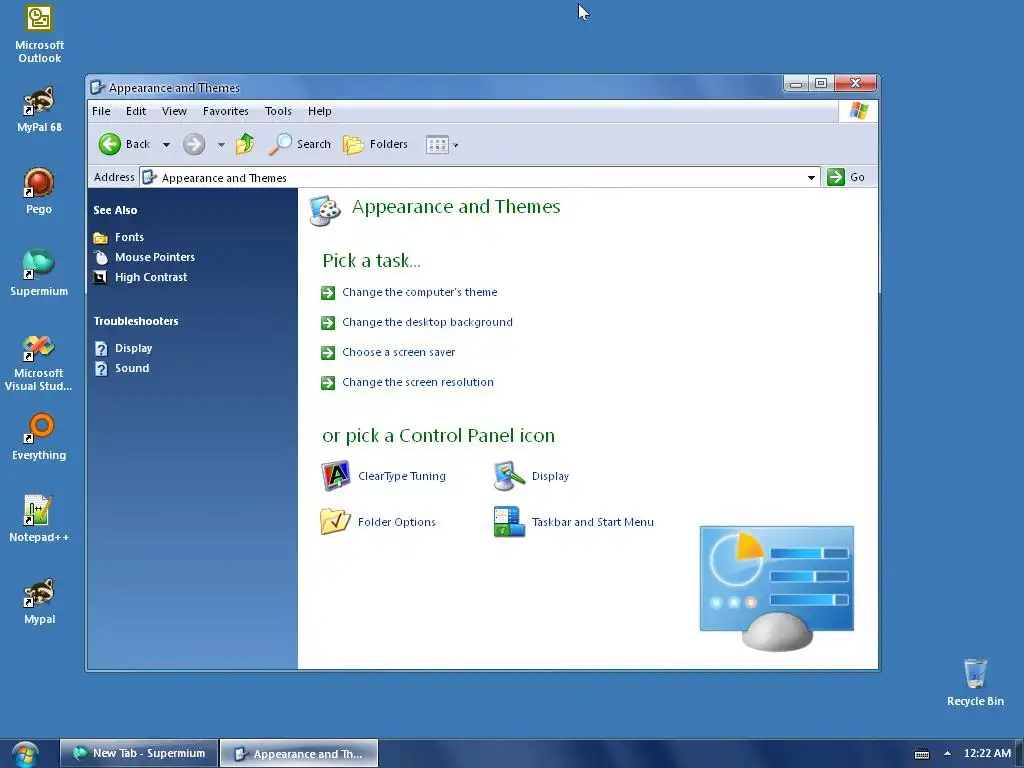This screenshot has width=1024, height=768.
Task: Select the Pego desktop icon
Action: pyautogui.click(x=39, y=191)
